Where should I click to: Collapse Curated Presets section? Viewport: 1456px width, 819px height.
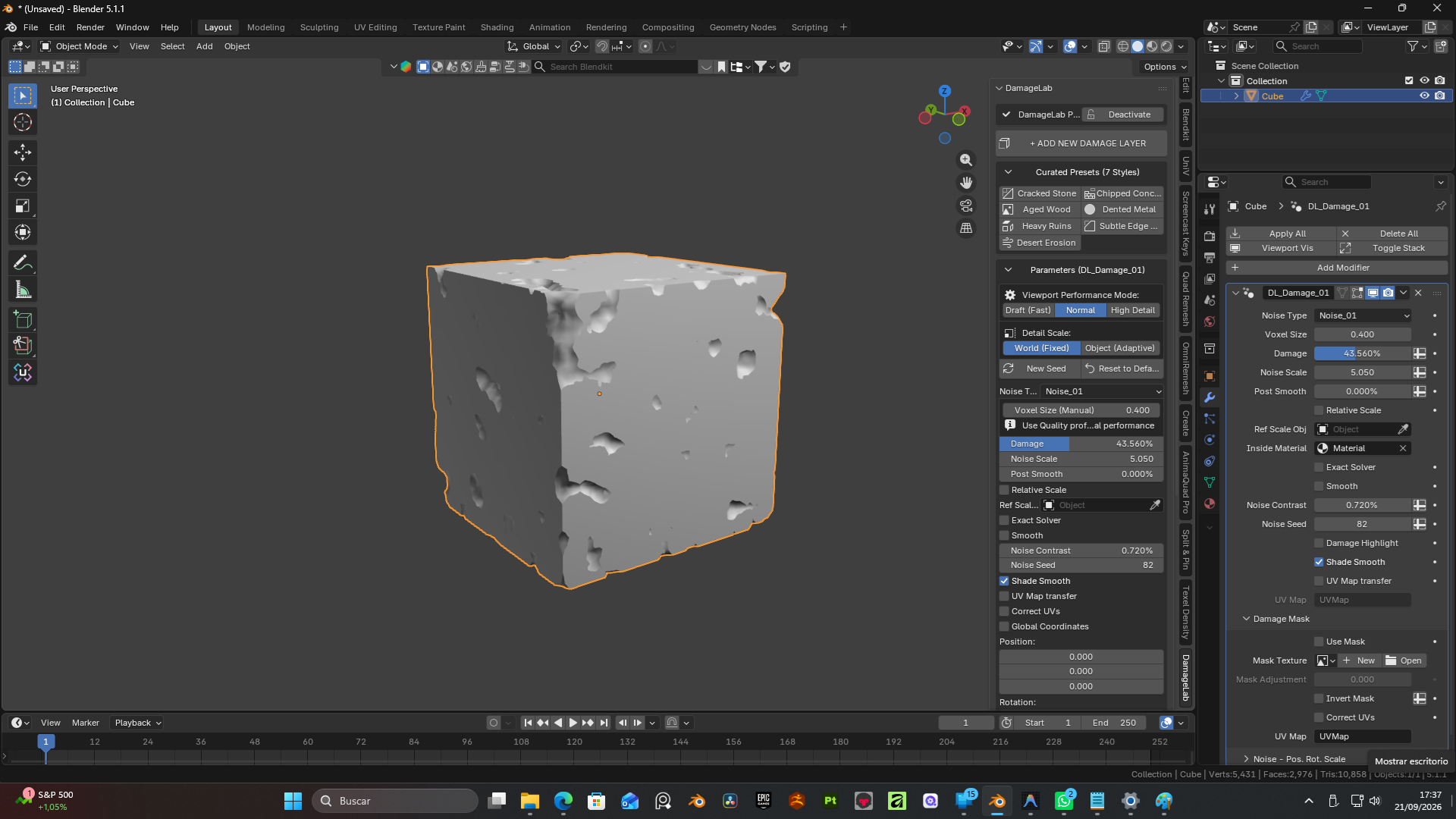click(1009, 172)
